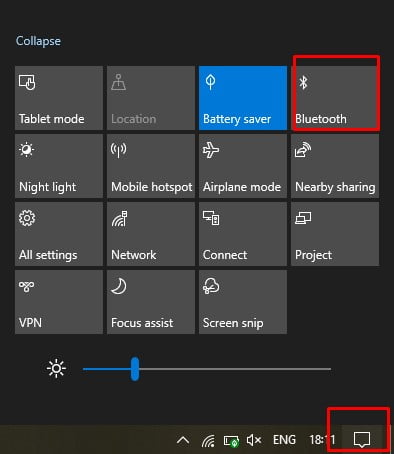Click the battery tray icon
The height and width of the screenshot is (454, 394).
(231, 441)
